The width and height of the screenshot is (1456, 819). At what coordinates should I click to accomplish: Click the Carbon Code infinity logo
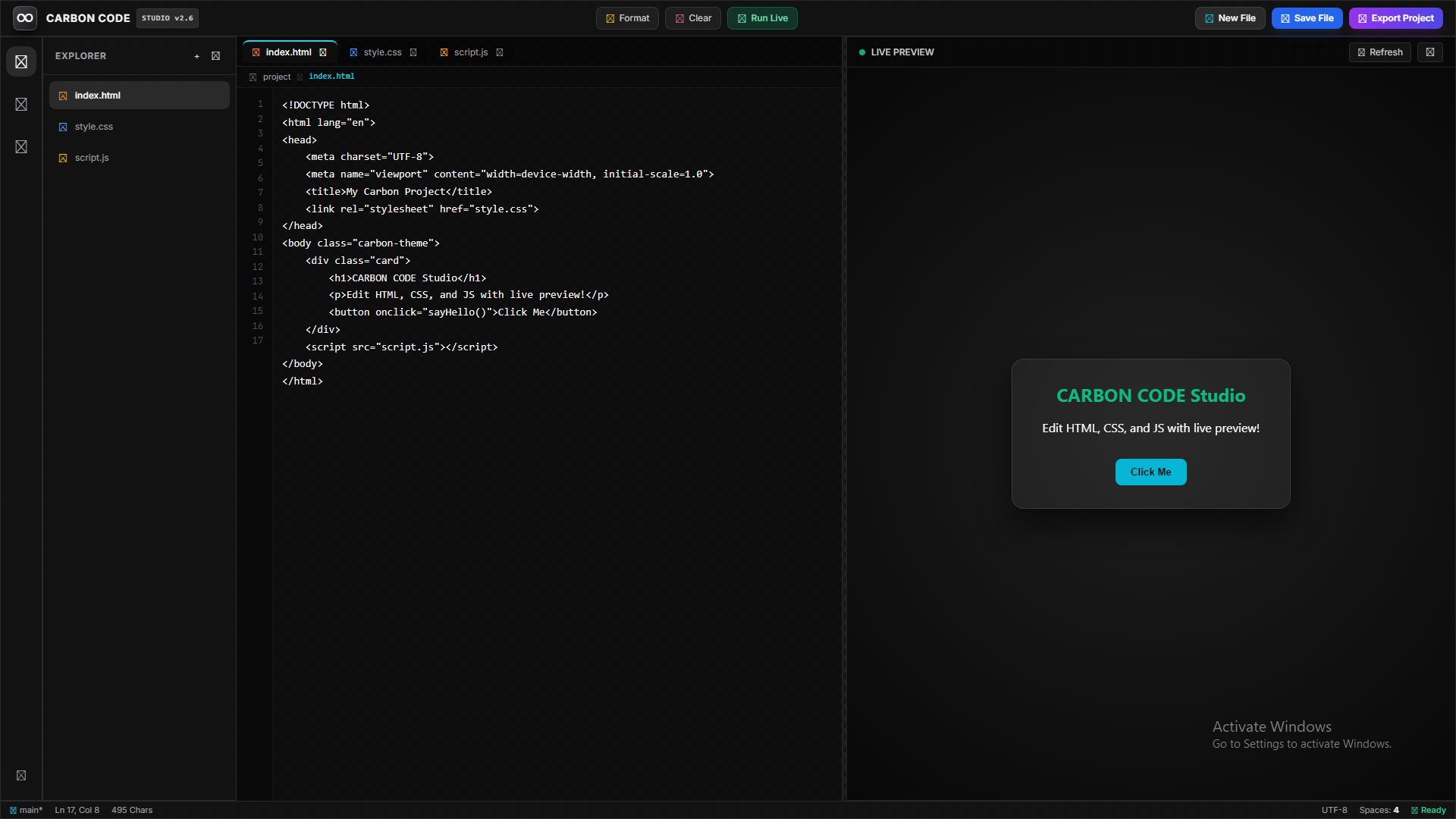tap(25, 18)
